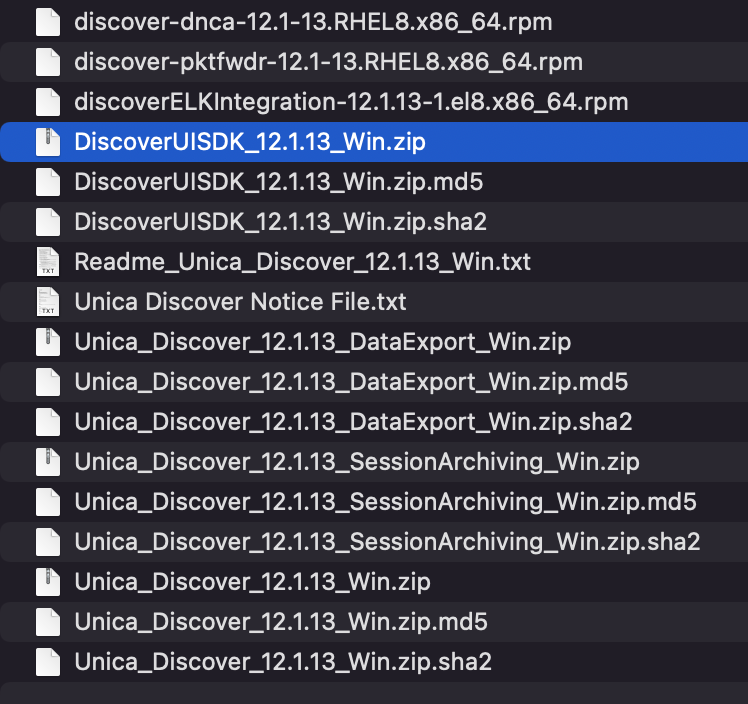
Task: Select file name Unica_Discover_12.1.13_Win.zip
Action: pos(253,583)
